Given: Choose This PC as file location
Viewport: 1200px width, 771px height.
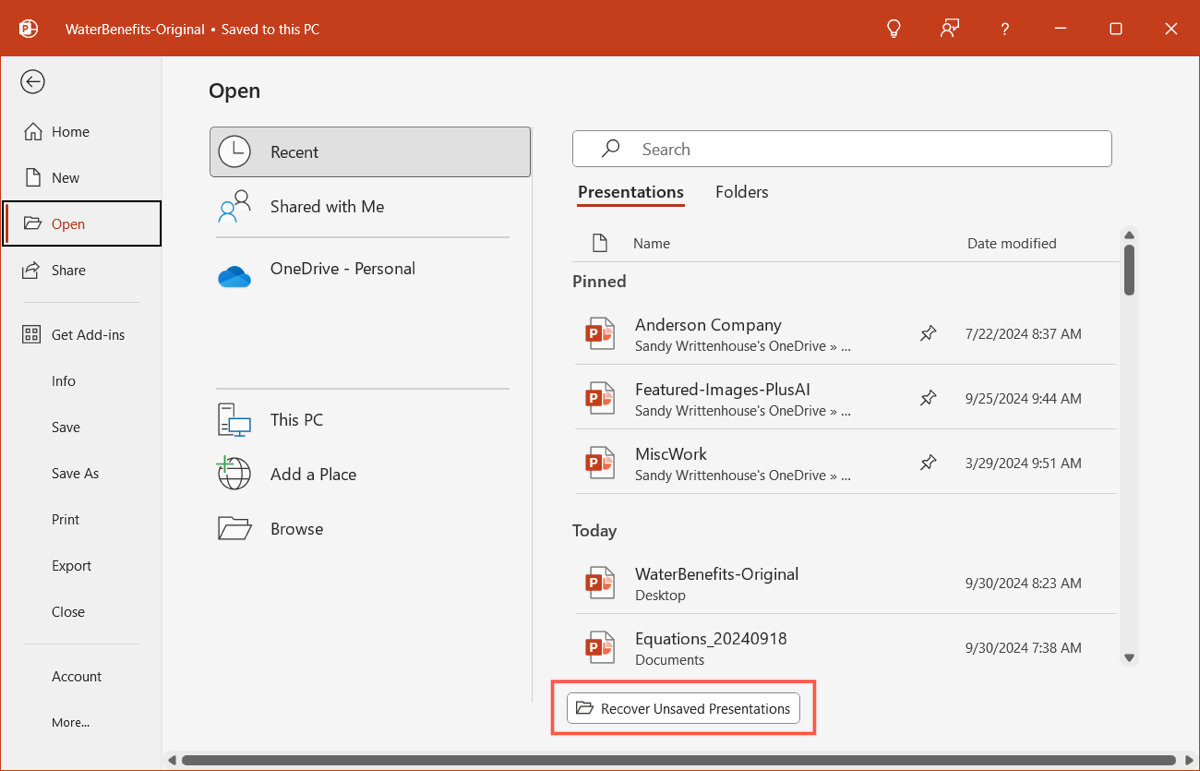Looking at the screenshot, I should pos(296,420).
